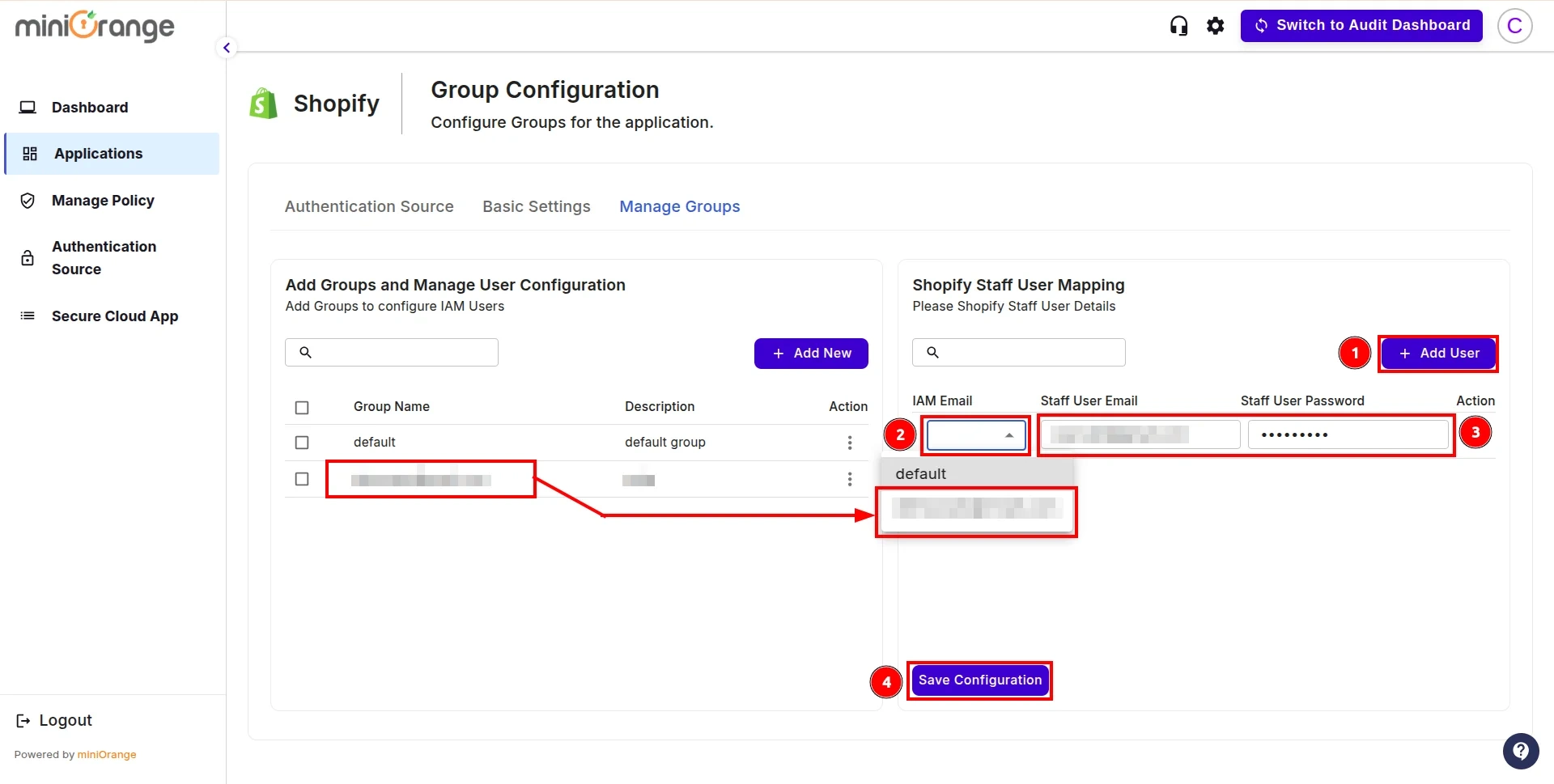The width and height of the screenshot is (1554, 784).
Task: Check the second group row checkbox
Action: (x=302, y=479)
